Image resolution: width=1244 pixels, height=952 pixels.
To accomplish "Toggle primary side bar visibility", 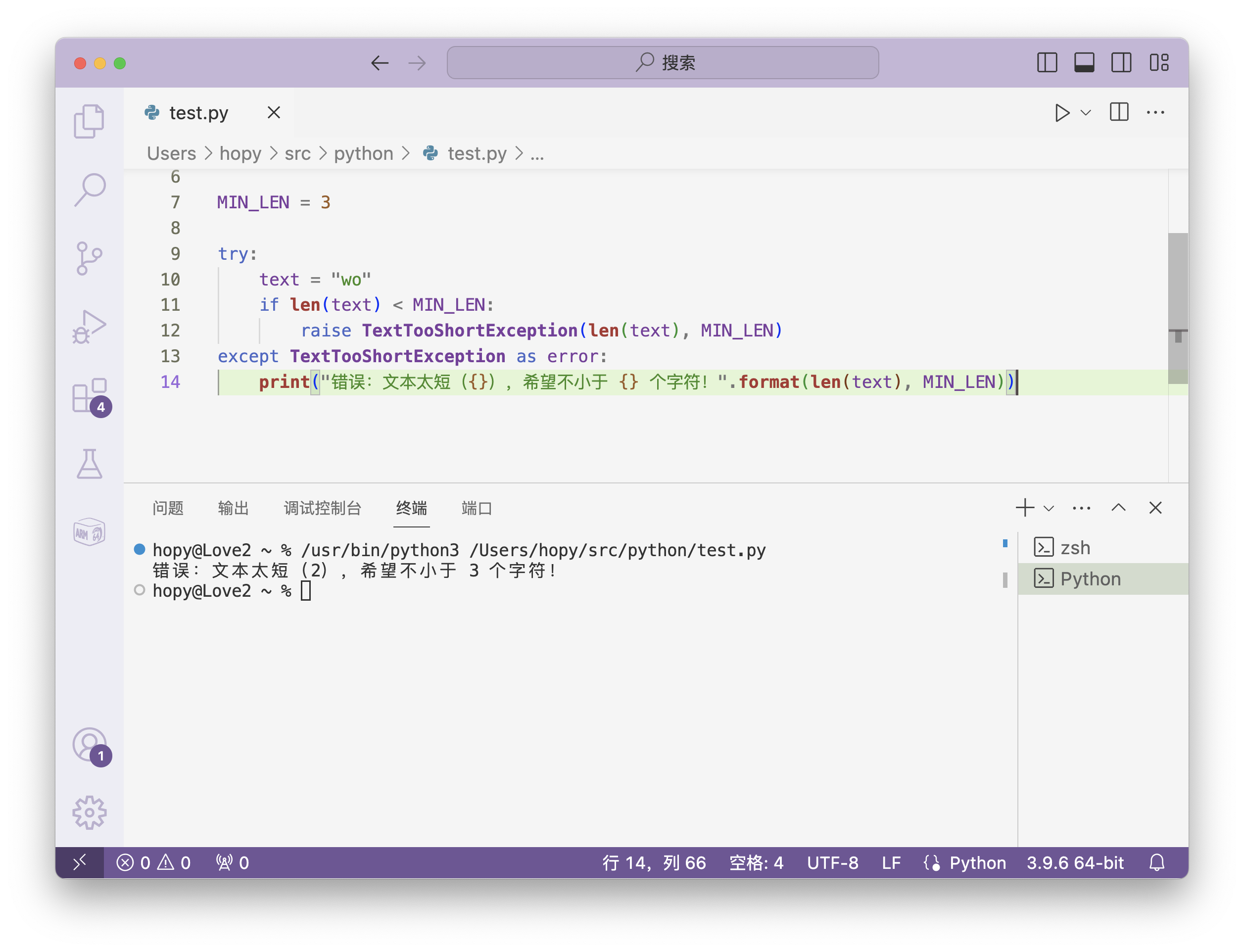I will (x=1047, y=62).
